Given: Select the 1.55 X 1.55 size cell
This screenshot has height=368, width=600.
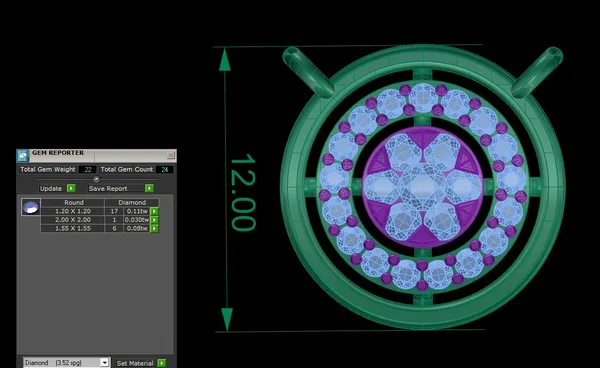Looking at the screenshot, I should 73,228.
